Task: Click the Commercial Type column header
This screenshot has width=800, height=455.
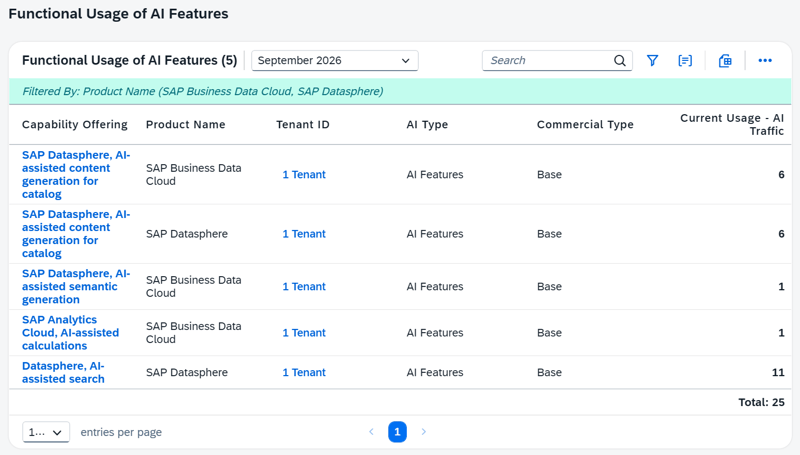Action: [x=585, y=124]
